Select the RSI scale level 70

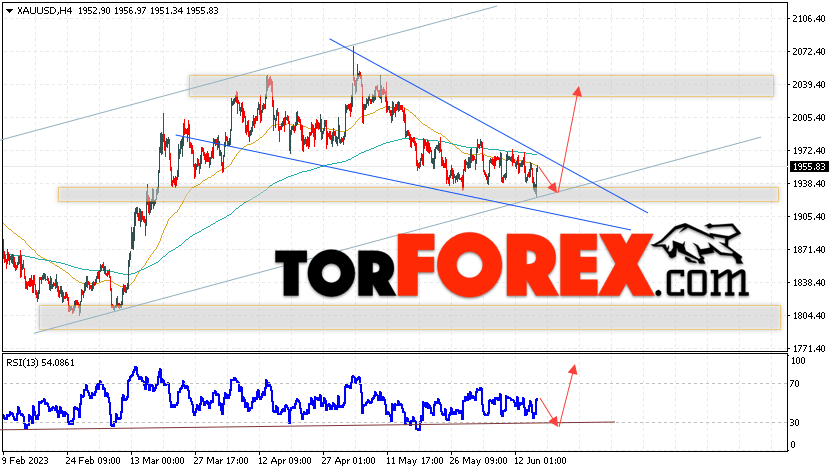pyautogui.click(x=795, y=384)
